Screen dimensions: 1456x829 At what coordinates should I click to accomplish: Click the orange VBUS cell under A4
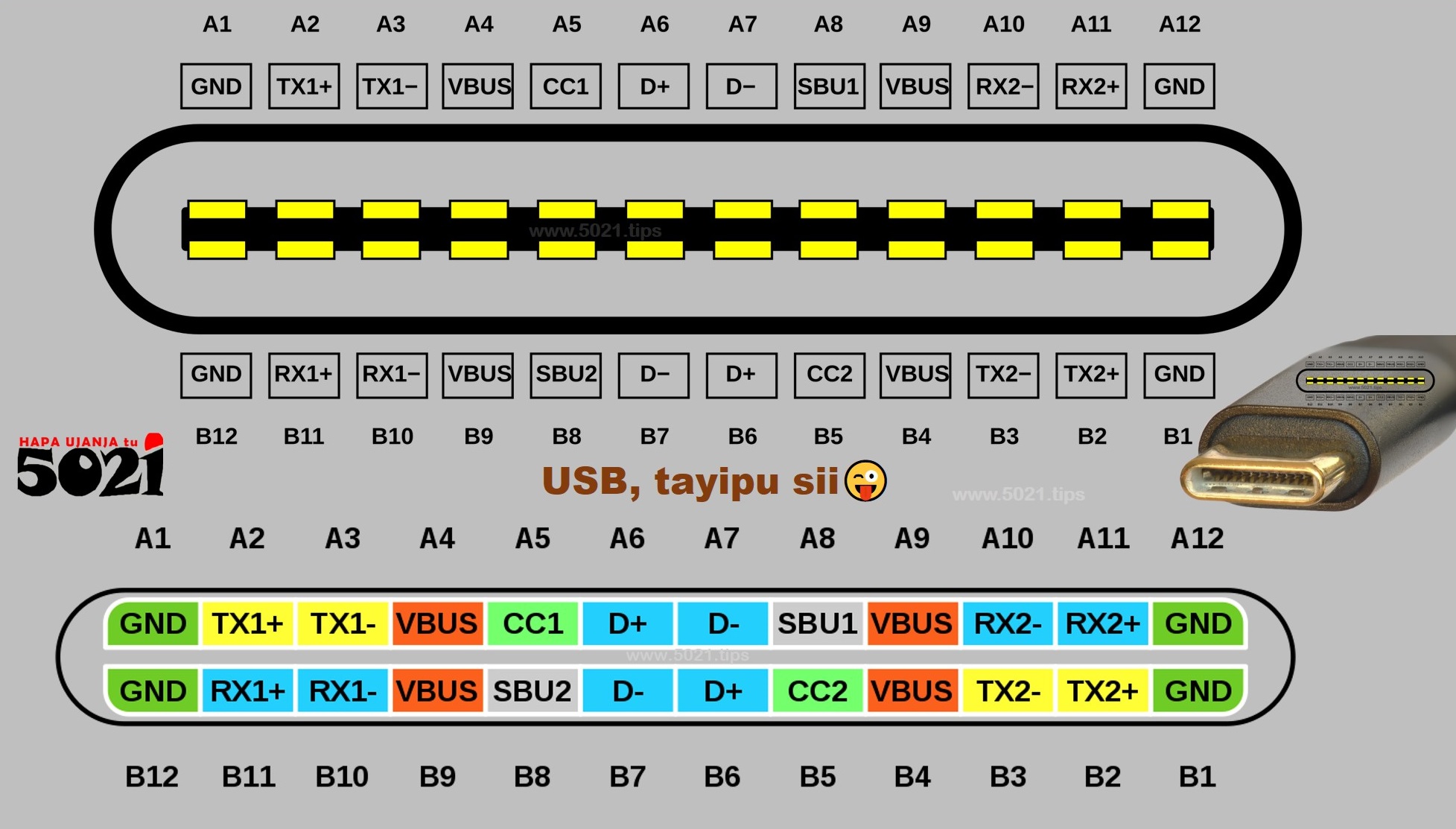[437, 623]
